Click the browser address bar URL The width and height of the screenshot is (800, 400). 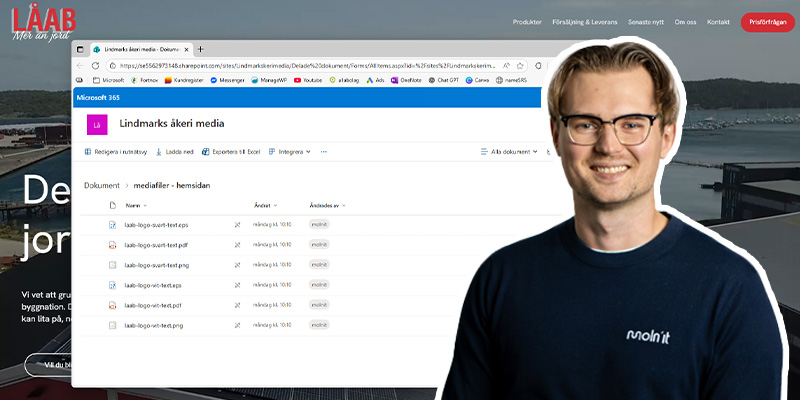click(x=308, y=66)
